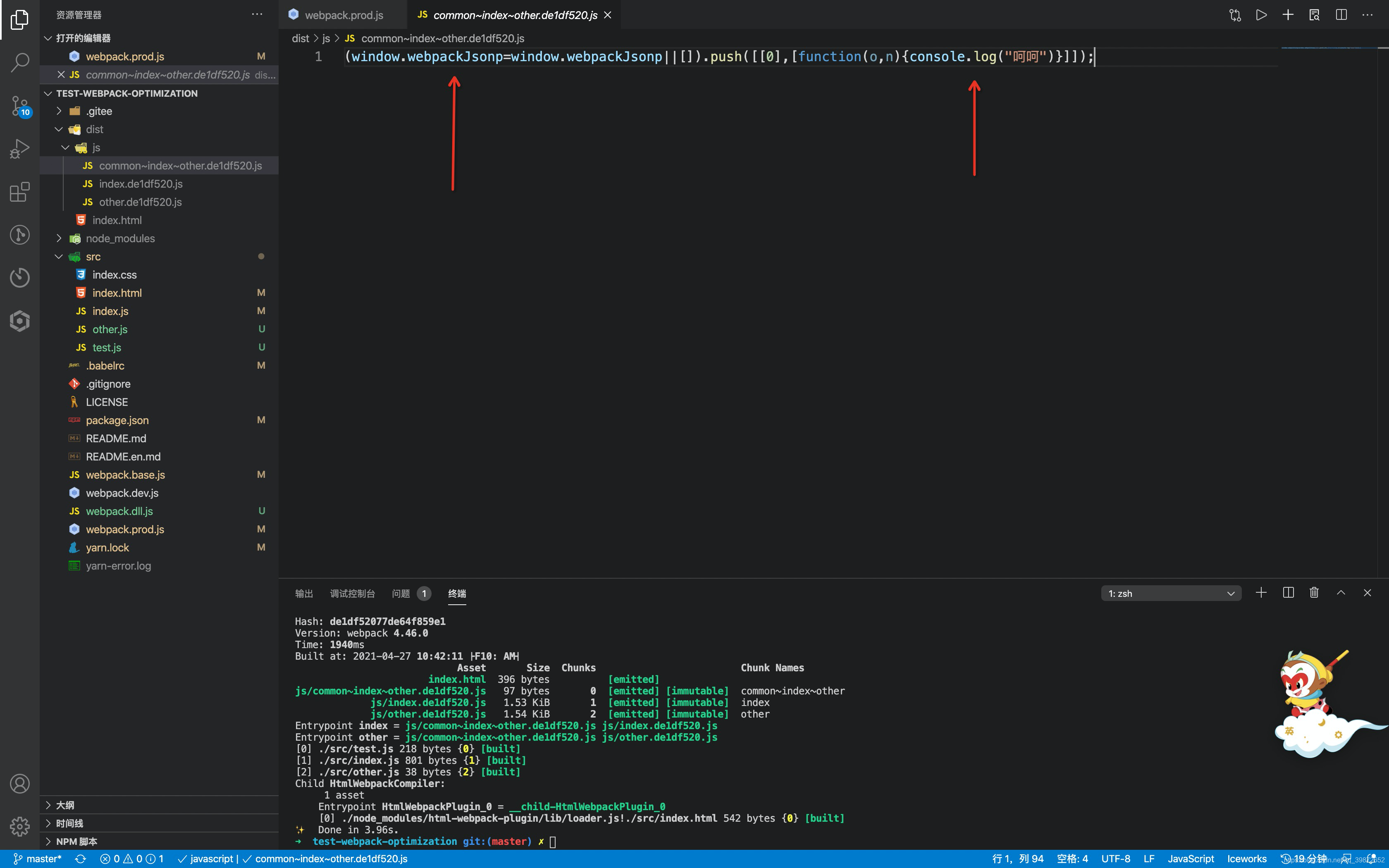Split the terminal panel
The width and height of the screenshot is (1389, 868).
[1288, 592]
